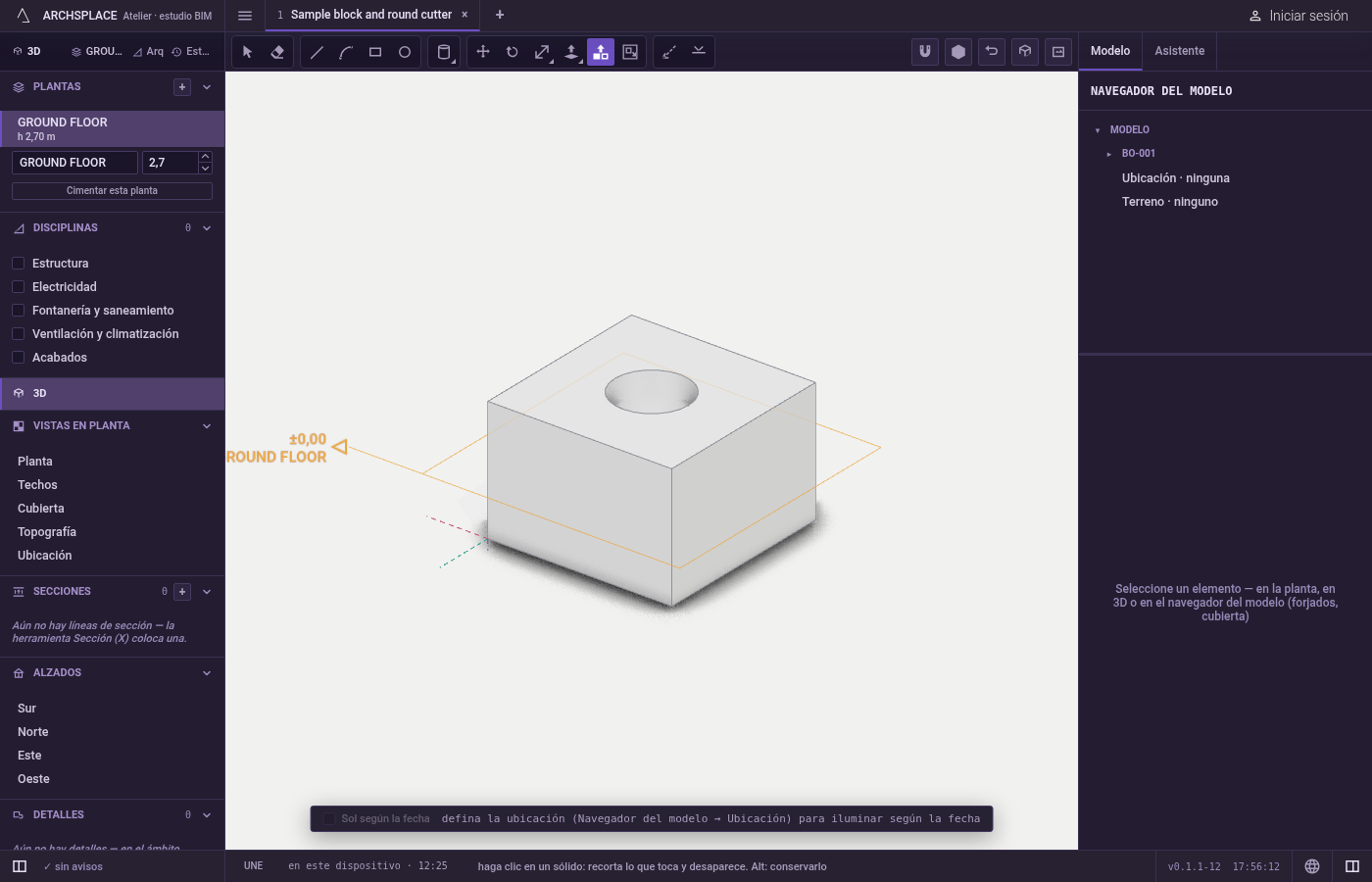Screen dimensions: 1372x882
Task: Check the Electricidad discipline
Action: [18, 287]
